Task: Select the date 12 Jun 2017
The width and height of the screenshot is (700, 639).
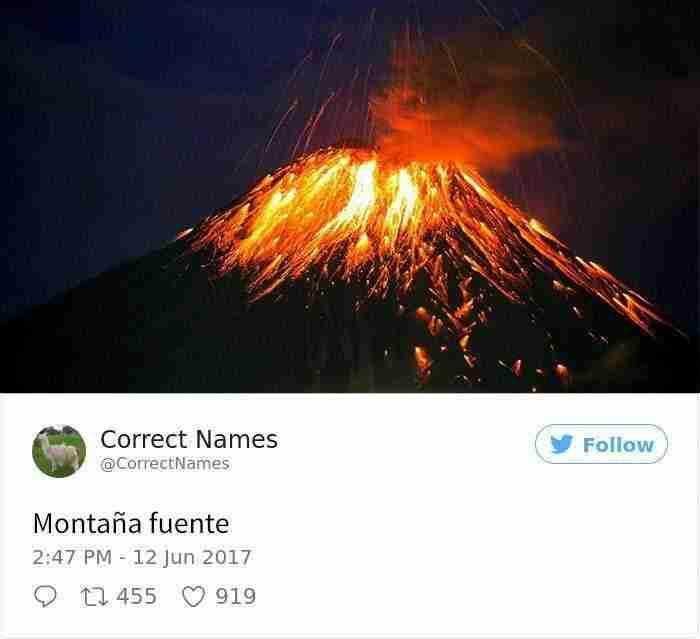Action: 192,558
